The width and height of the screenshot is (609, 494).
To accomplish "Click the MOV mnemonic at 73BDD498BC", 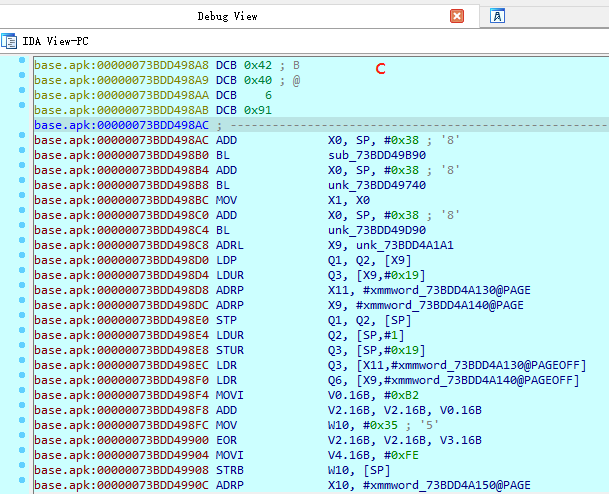I will click(x=226, y=200).
